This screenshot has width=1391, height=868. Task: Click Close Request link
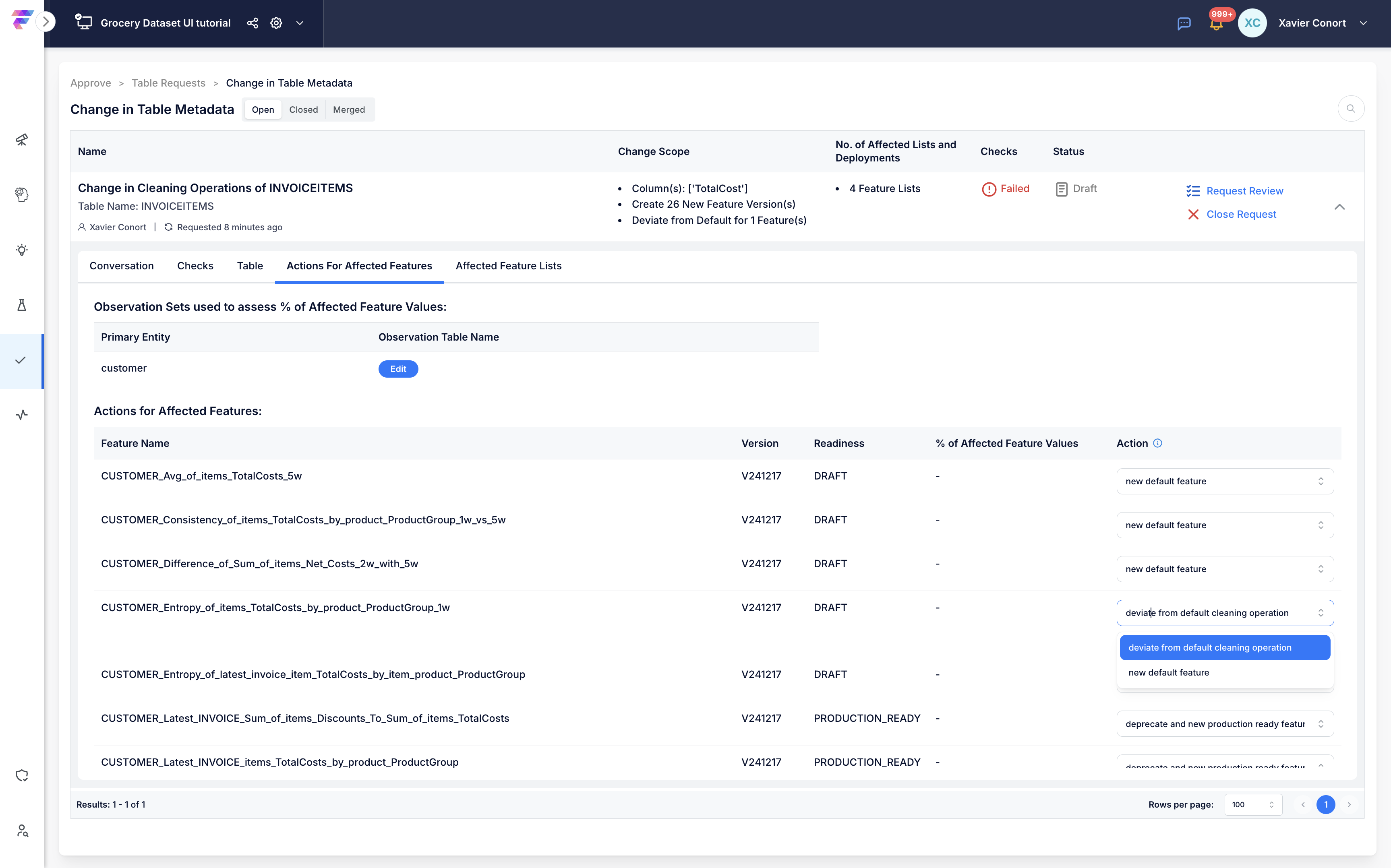(x=1241, y=214)
